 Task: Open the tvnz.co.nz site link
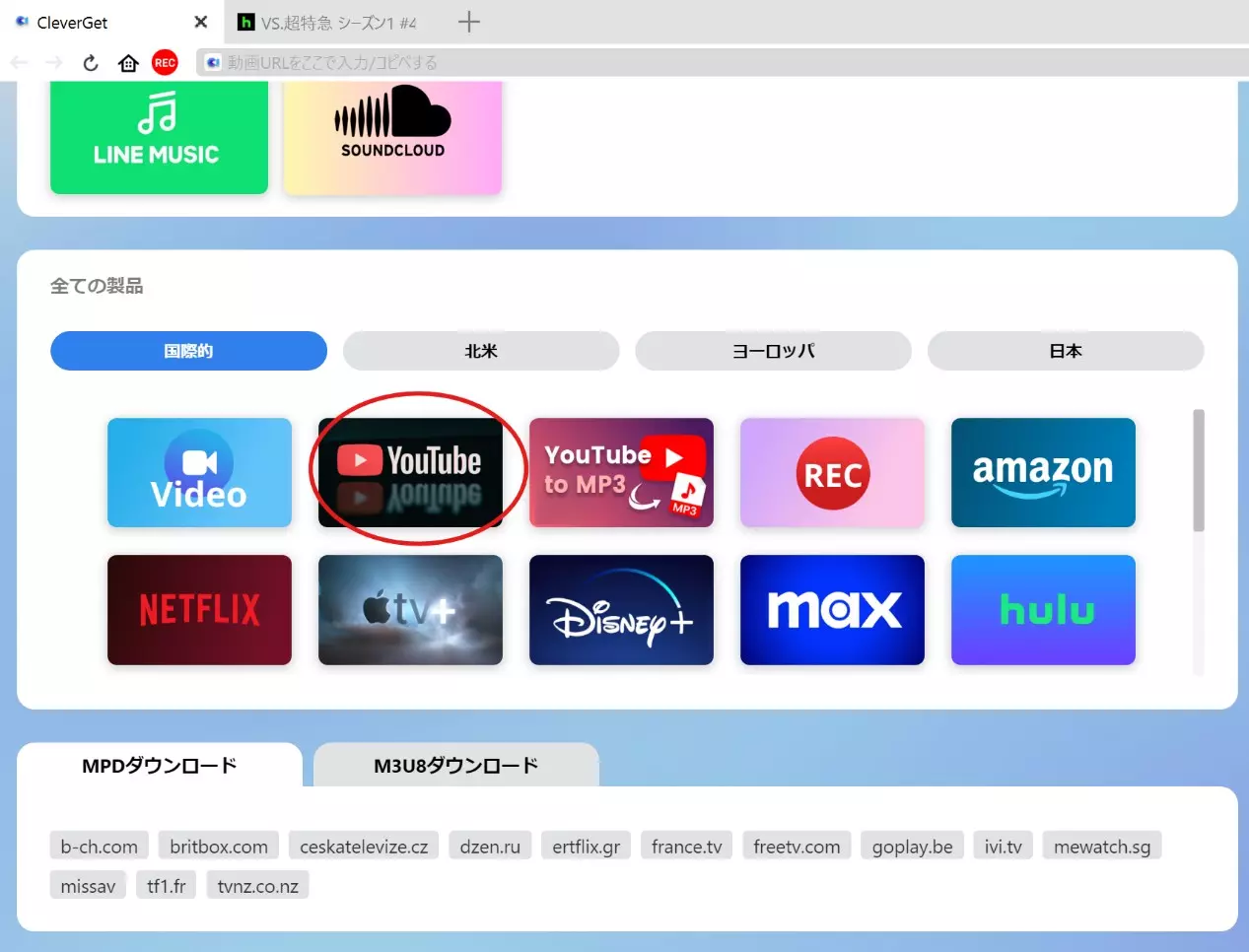(258, 886)
